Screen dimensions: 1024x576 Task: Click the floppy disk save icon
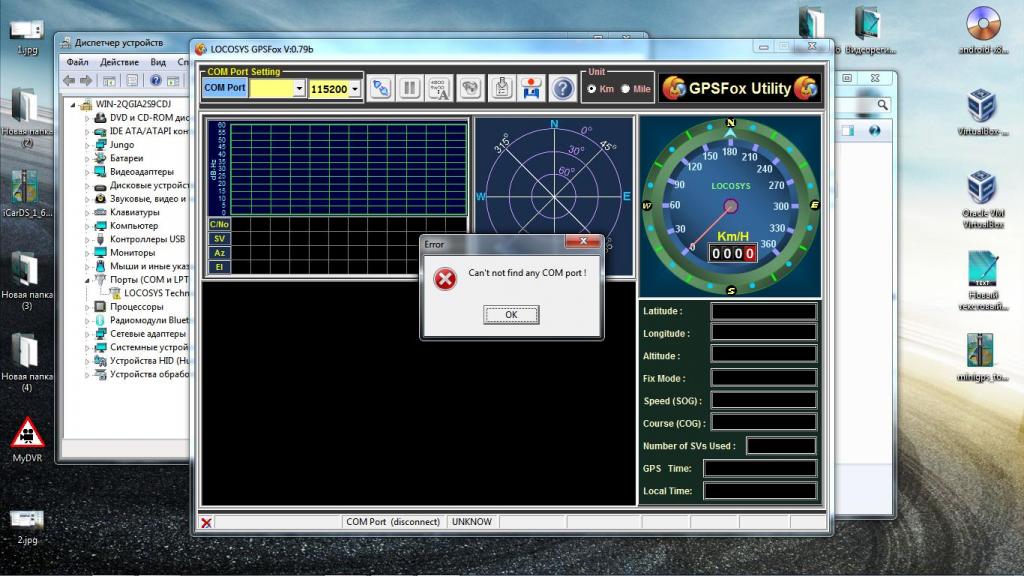531,88
